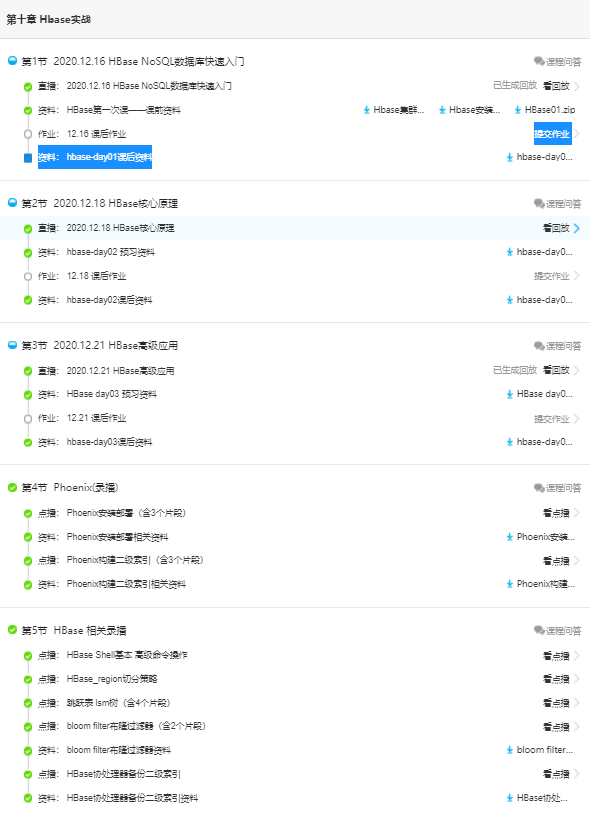Click the 第3节 section status circle icon
Image resolution: width=590 pixels, height=818 pixels.
pos(13,344)
